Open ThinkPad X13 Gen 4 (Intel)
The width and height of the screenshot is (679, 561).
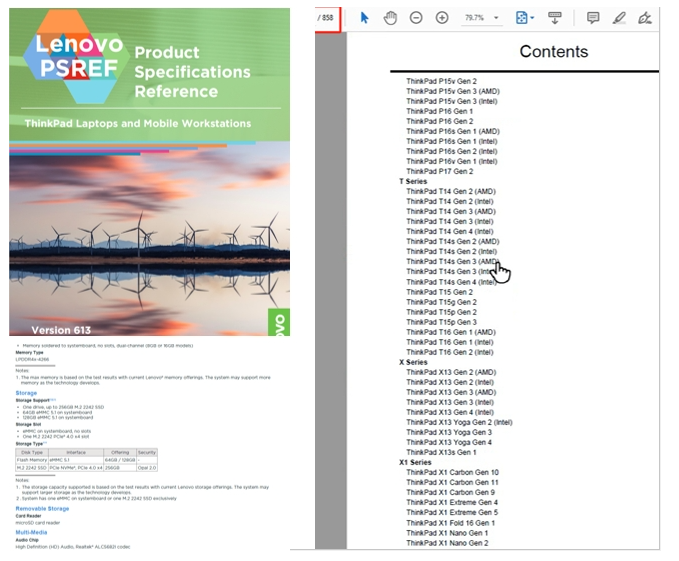tap(450, 412)
